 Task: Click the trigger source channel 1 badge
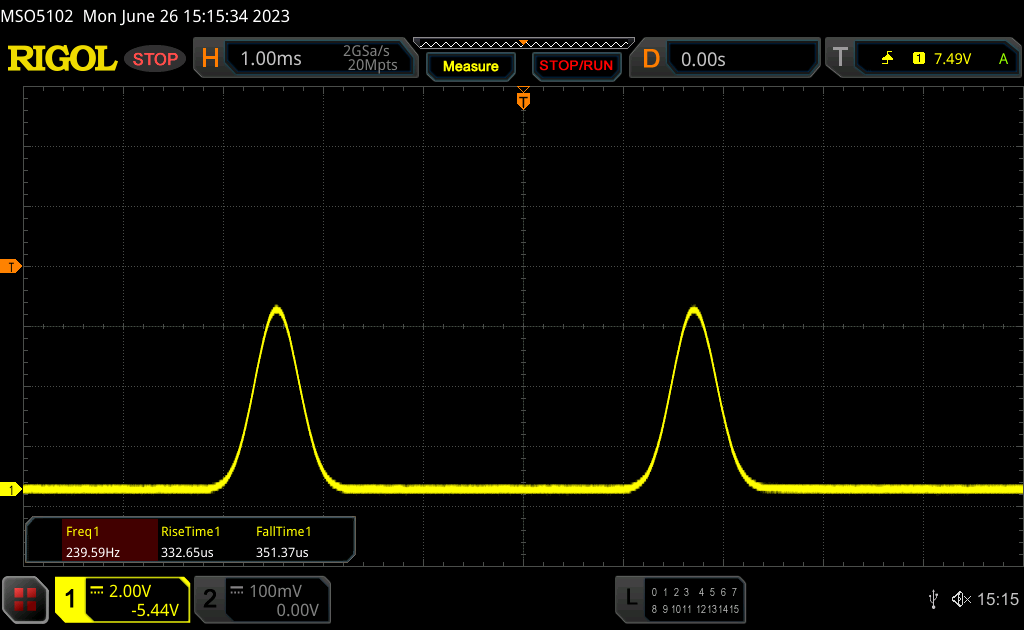919,59
